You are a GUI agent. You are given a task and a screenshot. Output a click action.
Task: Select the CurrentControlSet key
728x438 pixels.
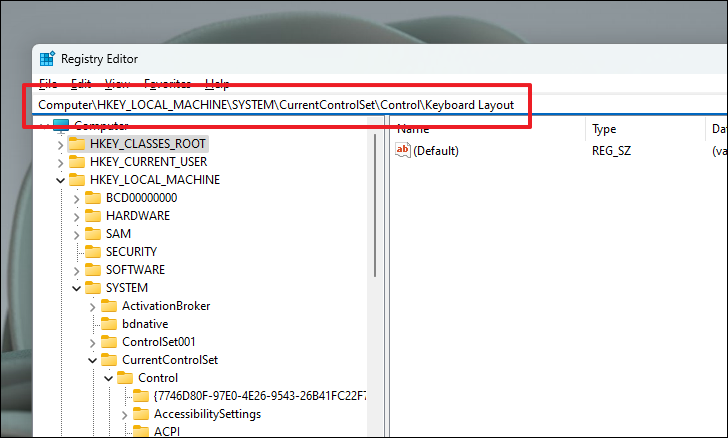pyautogui.click(x=170, y=360)
